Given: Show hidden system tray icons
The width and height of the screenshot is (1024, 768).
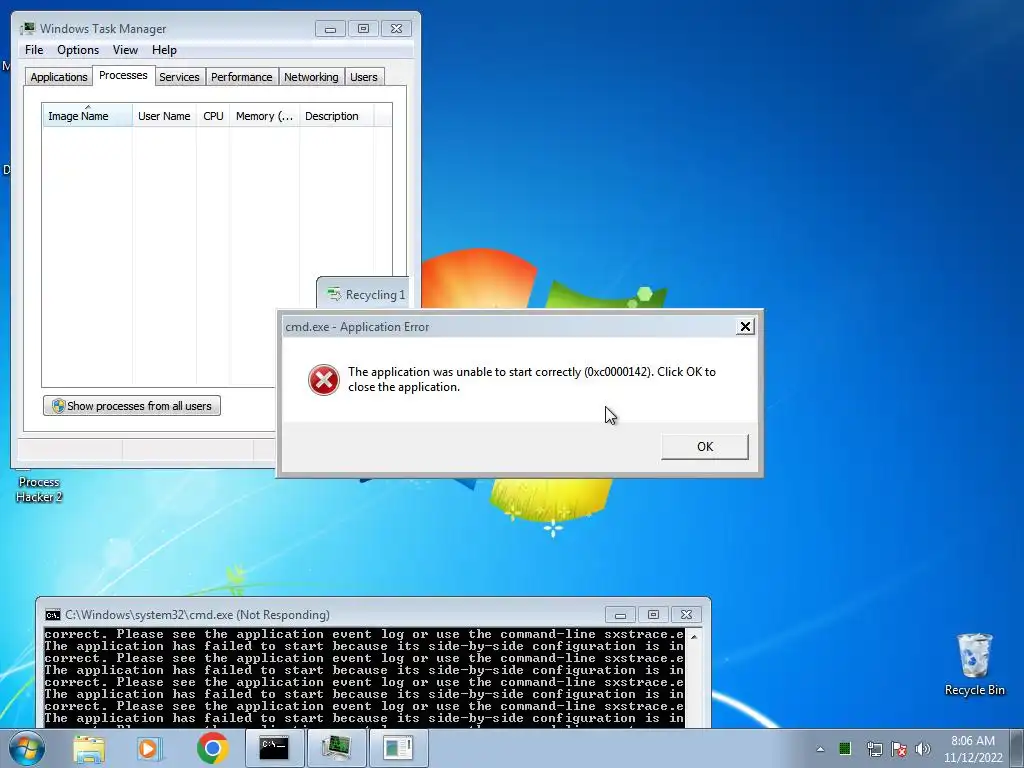Looking at the screenshot, I should click(820, 749).
